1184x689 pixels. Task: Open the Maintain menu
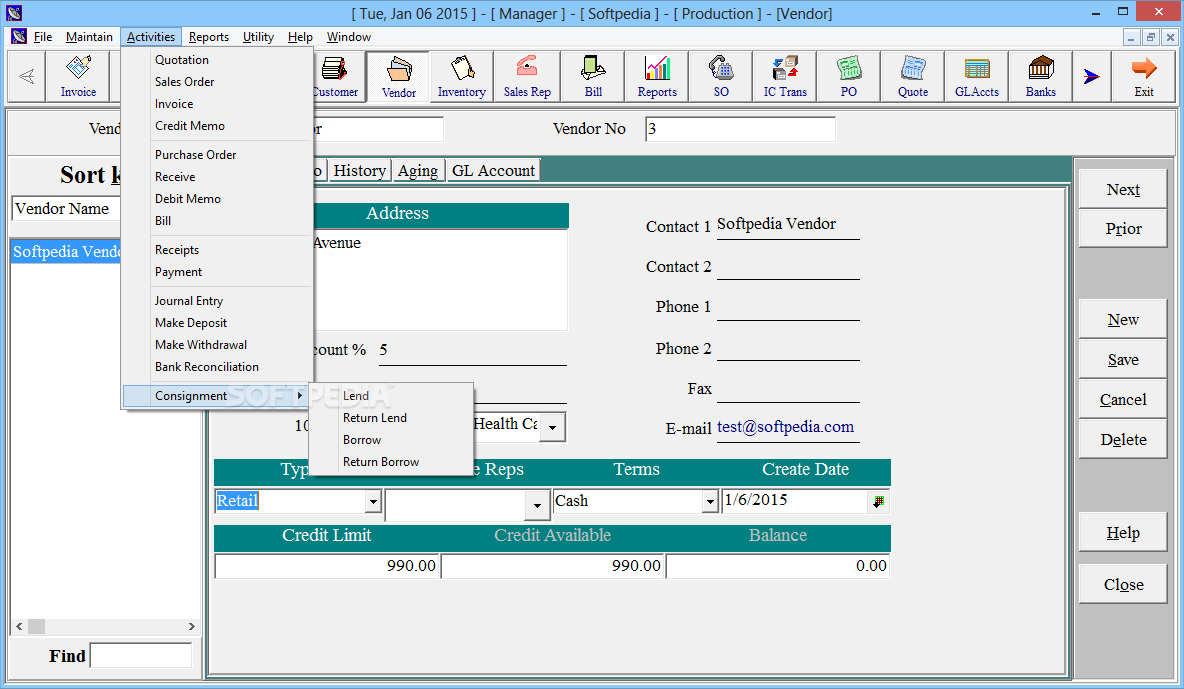(89, 36)
